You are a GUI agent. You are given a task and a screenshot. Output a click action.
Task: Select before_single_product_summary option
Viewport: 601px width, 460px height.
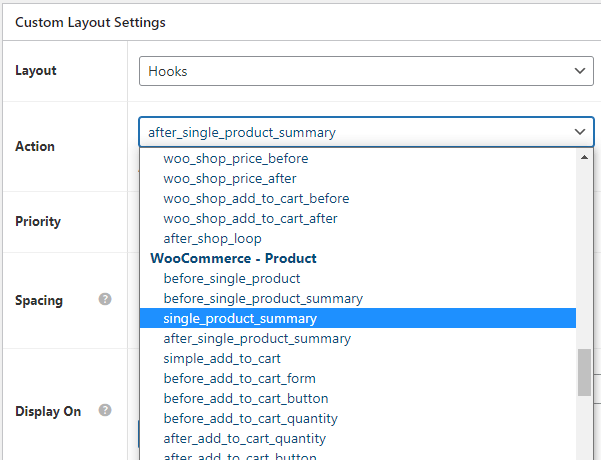click(263, 299)
